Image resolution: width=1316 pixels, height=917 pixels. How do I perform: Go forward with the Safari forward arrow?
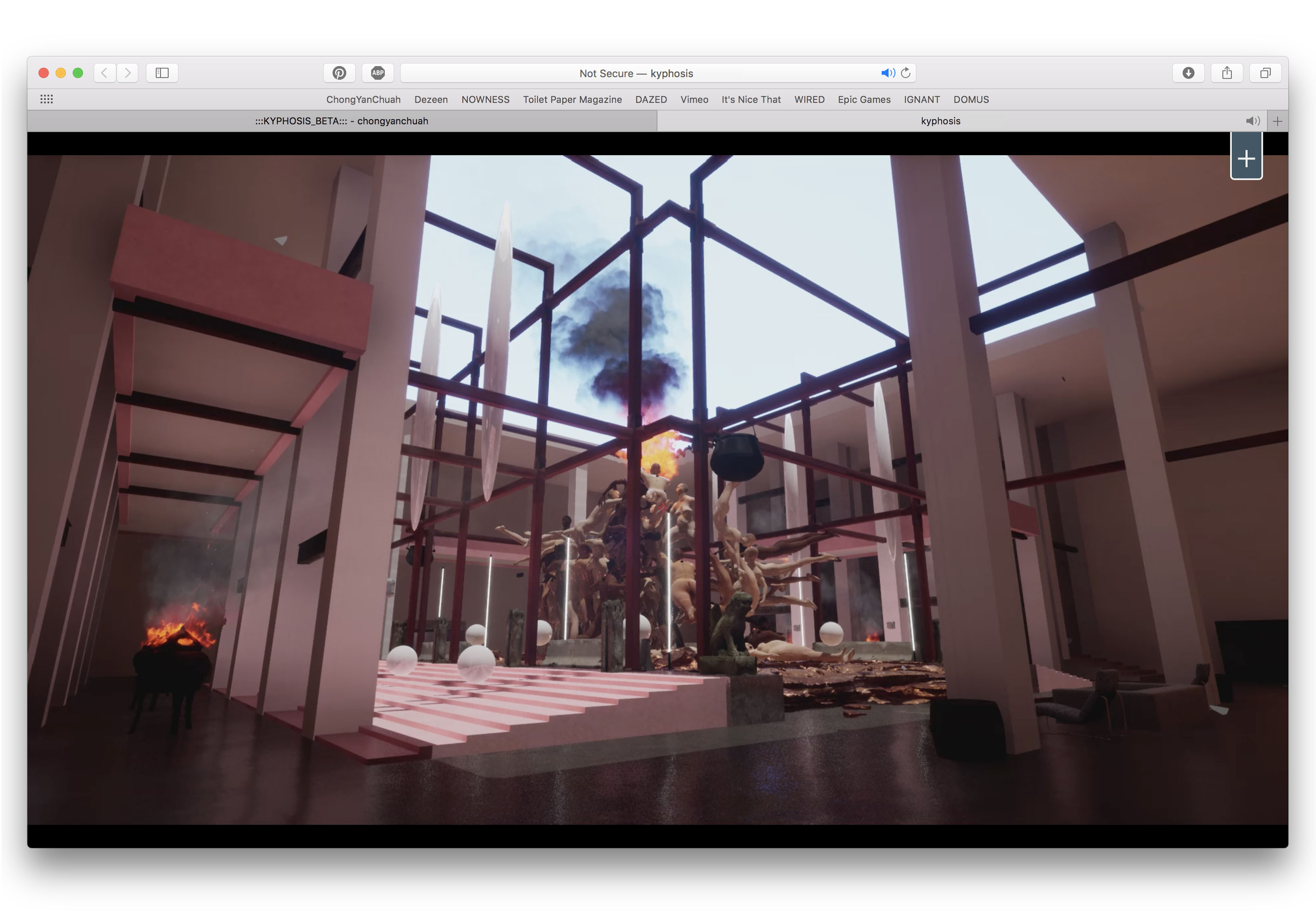[x=127, y=73]
